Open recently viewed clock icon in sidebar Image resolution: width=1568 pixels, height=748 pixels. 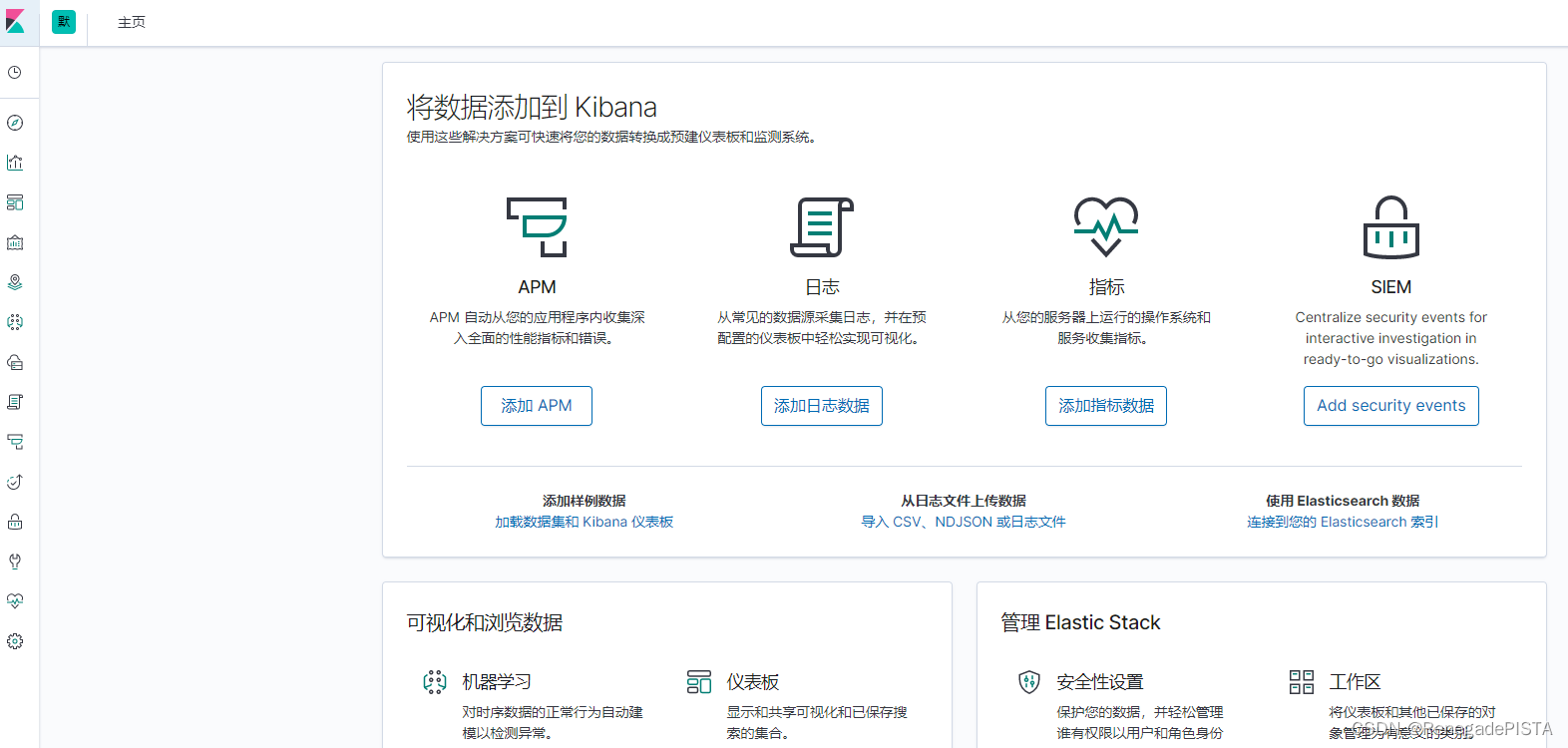[x=15, y=73]
